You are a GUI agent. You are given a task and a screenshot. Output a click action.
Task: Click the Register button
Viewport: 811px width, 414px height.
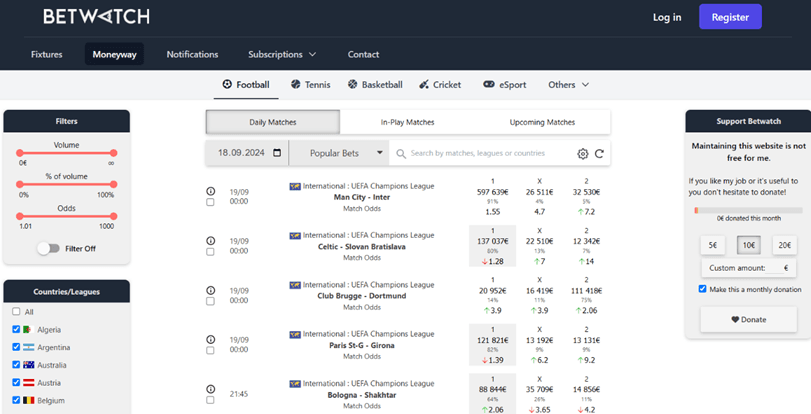tap(730, 17)
